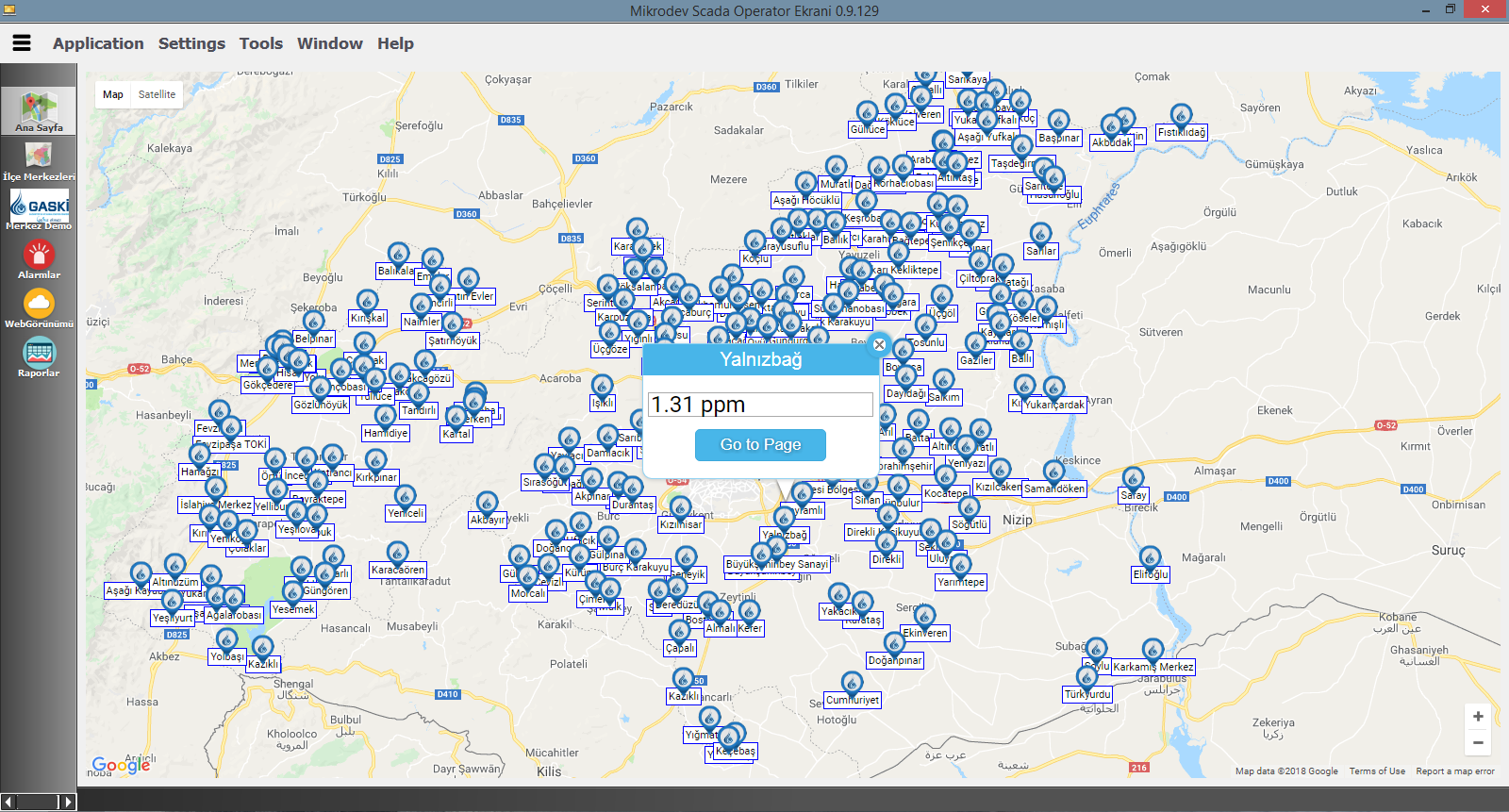Image resolution: width=1509 pixels, height=812 pixels.
Task: Select the Fıstıklıdağ station marker
Action: (x=1181, y=116)
